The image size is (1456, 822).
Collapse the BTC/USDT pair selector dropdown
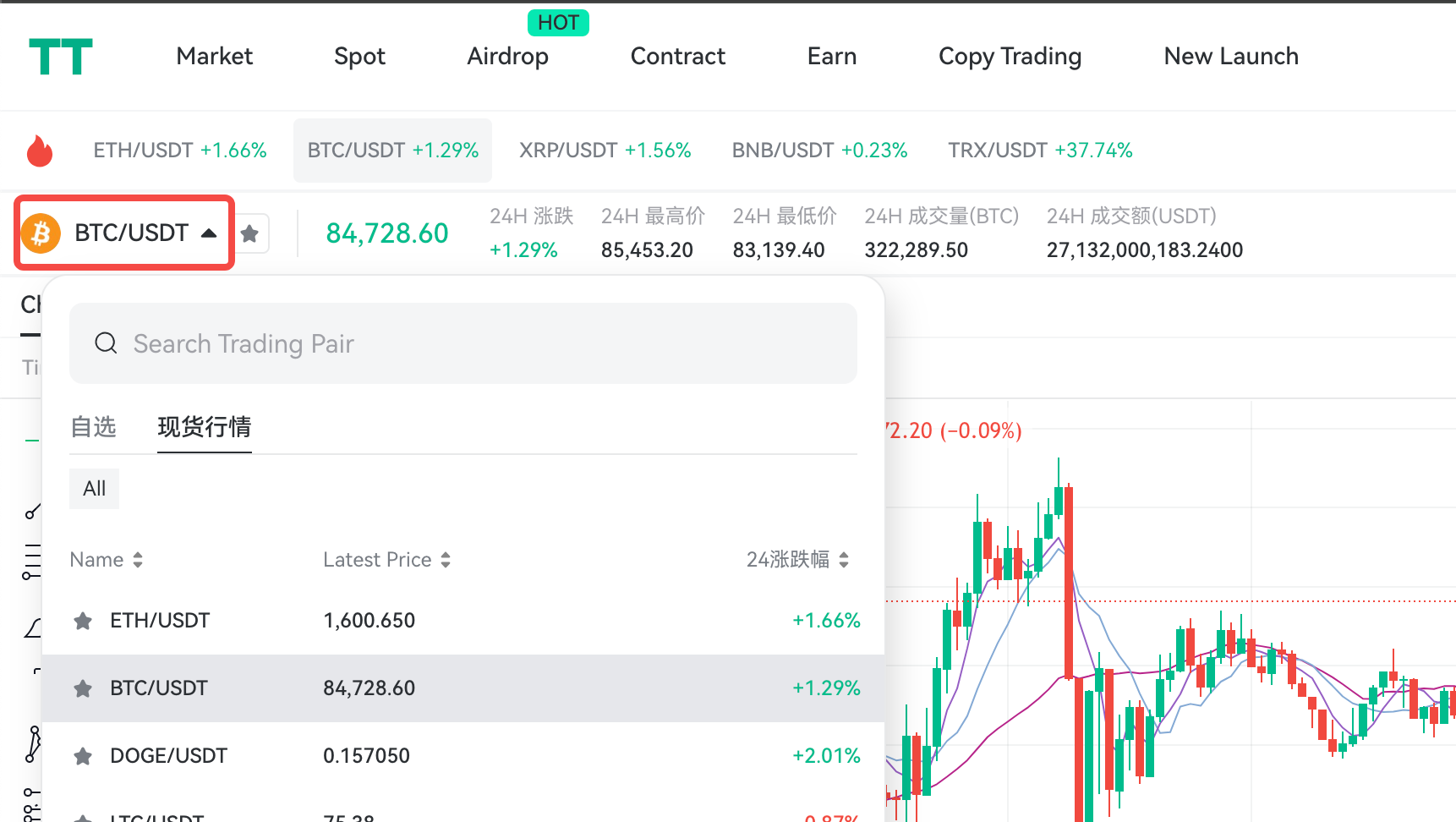pyautogui.click(x=209, y=233)
